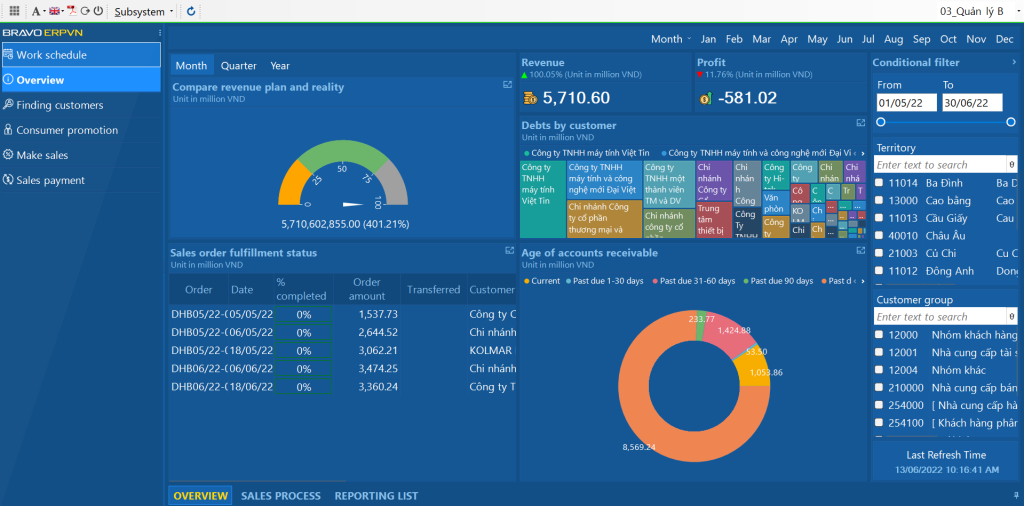The height and width of the screenshot is (506, 1024).
Task: Pin the panel using the pin icon
Action: pyautogui.click(x=1014, y=495)
